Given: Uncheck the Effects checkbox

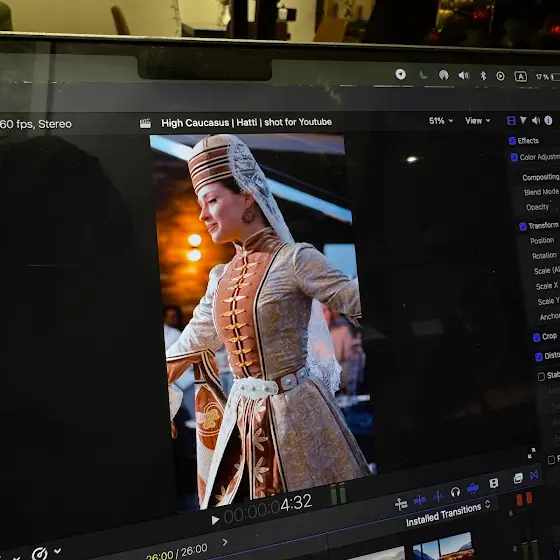Looking at the screenshot, I should pos(512,141).
